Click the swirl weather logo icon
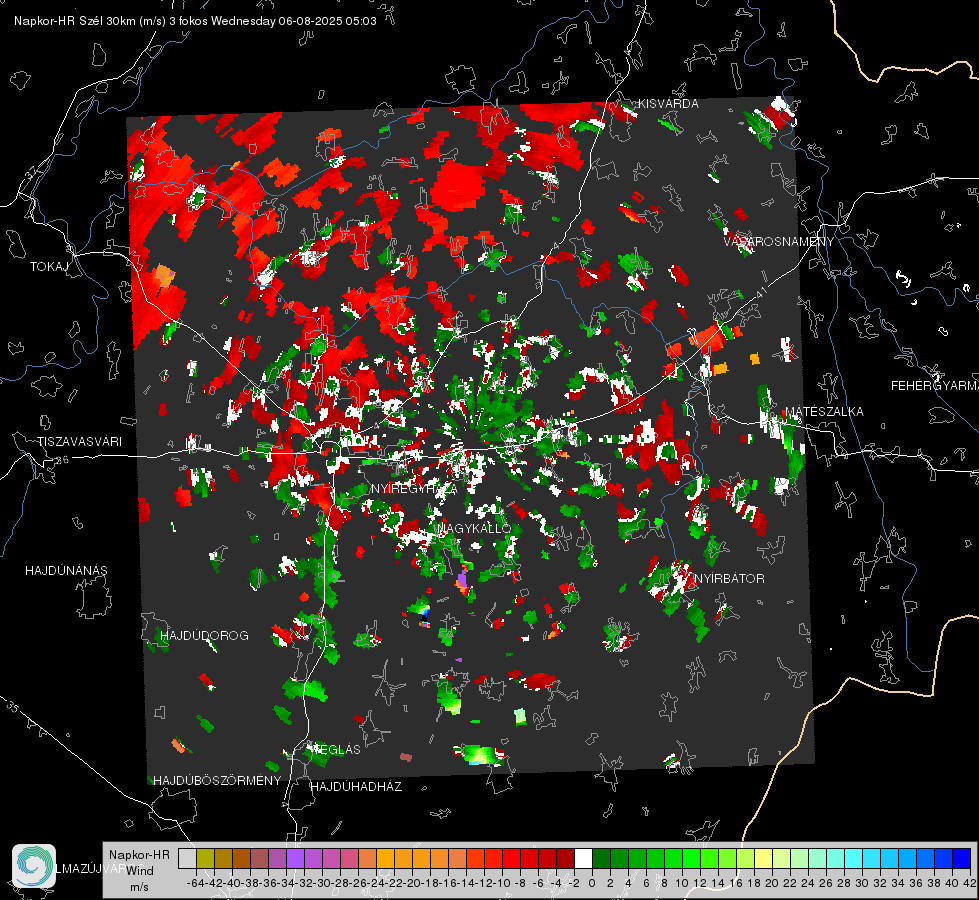 (34, 866)
